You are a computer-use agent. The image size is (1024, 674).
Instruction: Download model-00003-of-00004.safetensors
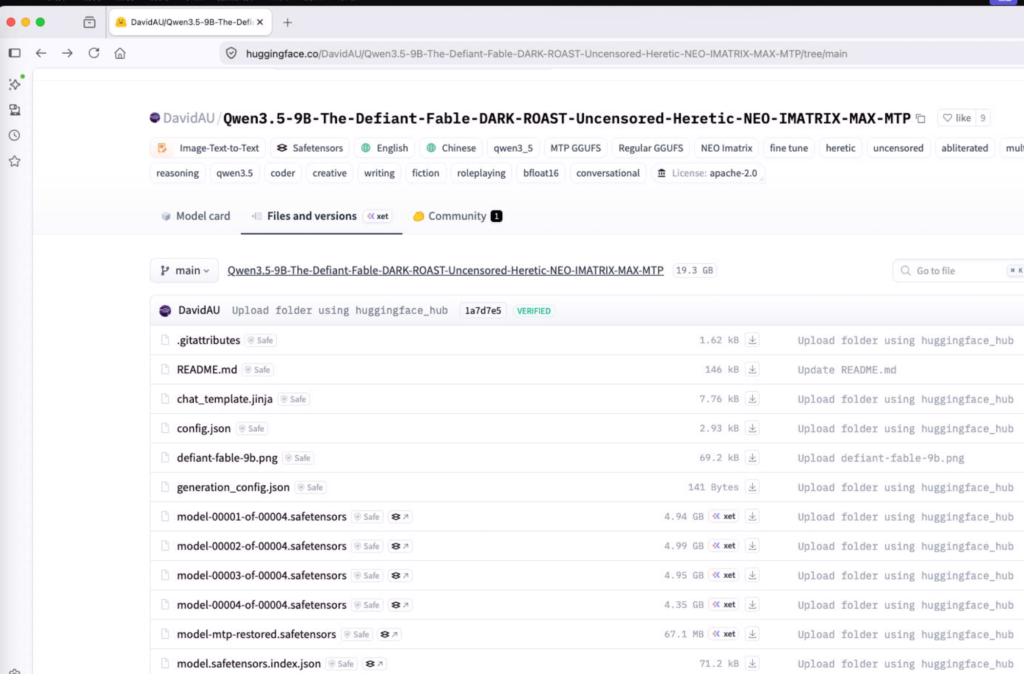point(752,575)
